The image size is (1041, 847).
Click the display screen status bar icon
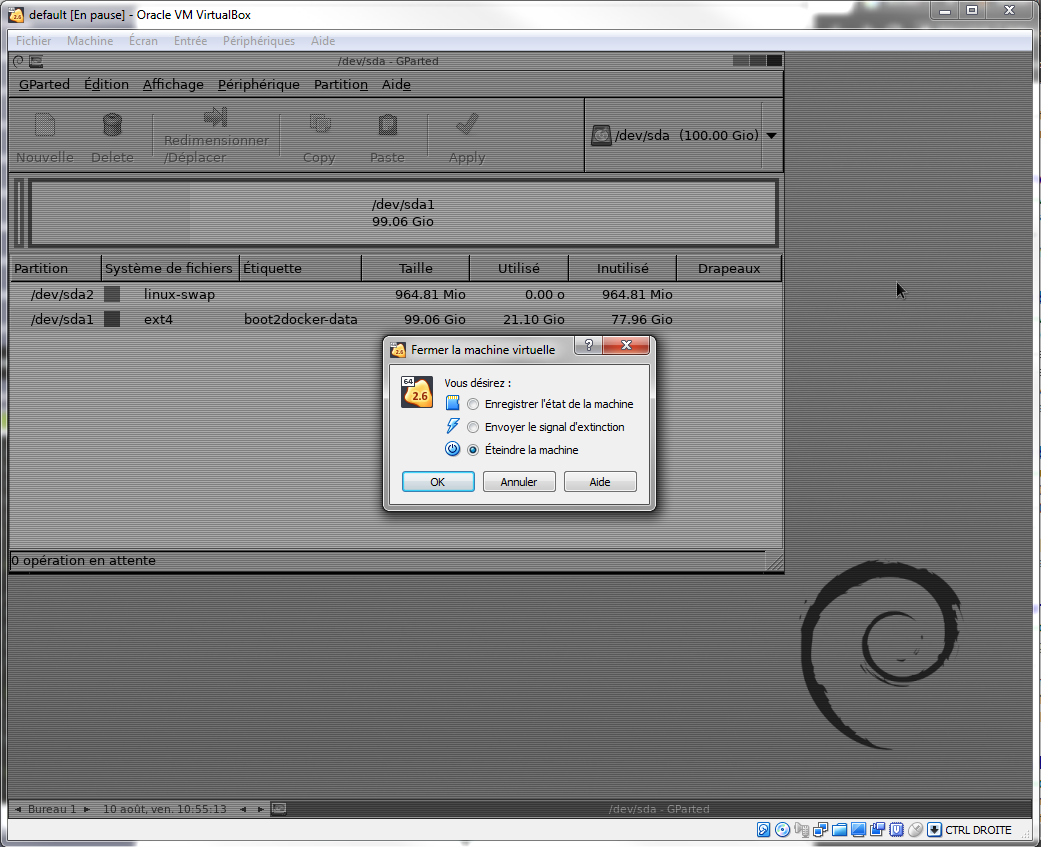858,830
